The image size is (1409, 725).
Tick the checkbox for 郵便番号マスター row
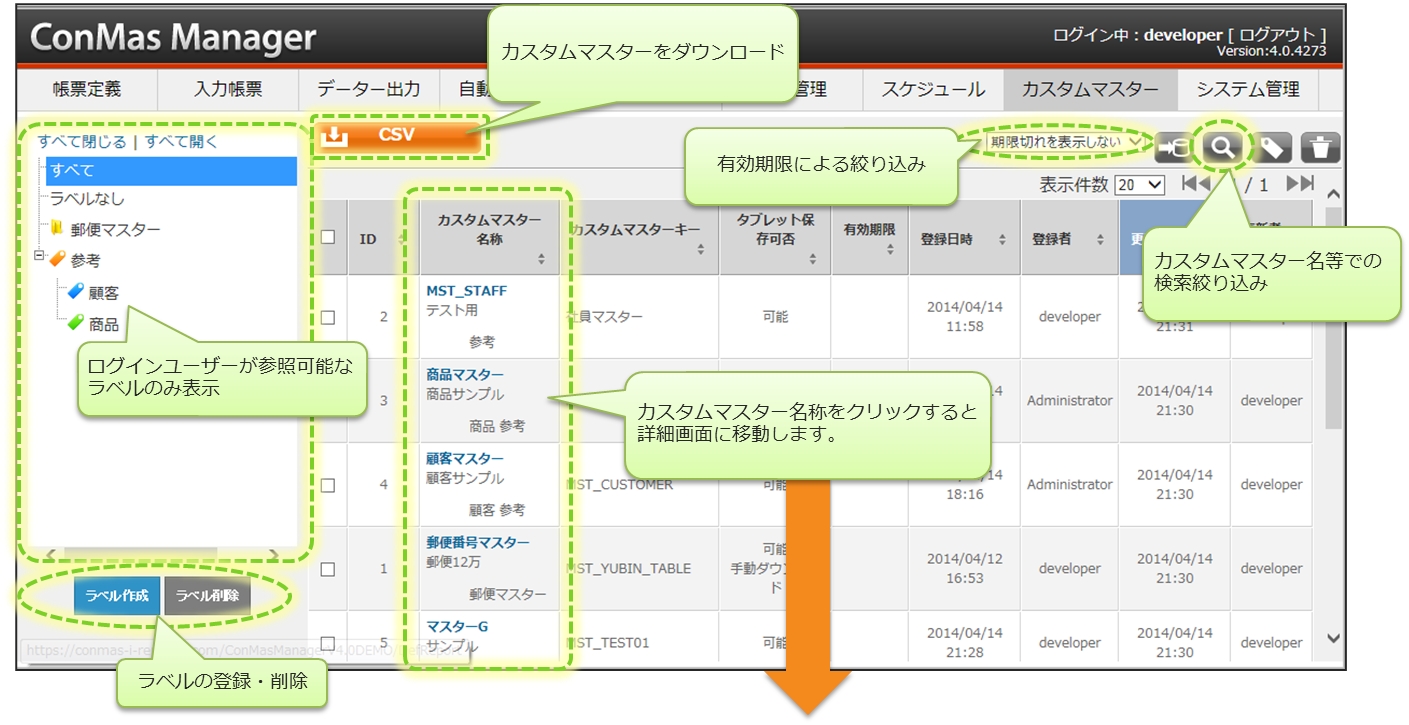[328, 569]
